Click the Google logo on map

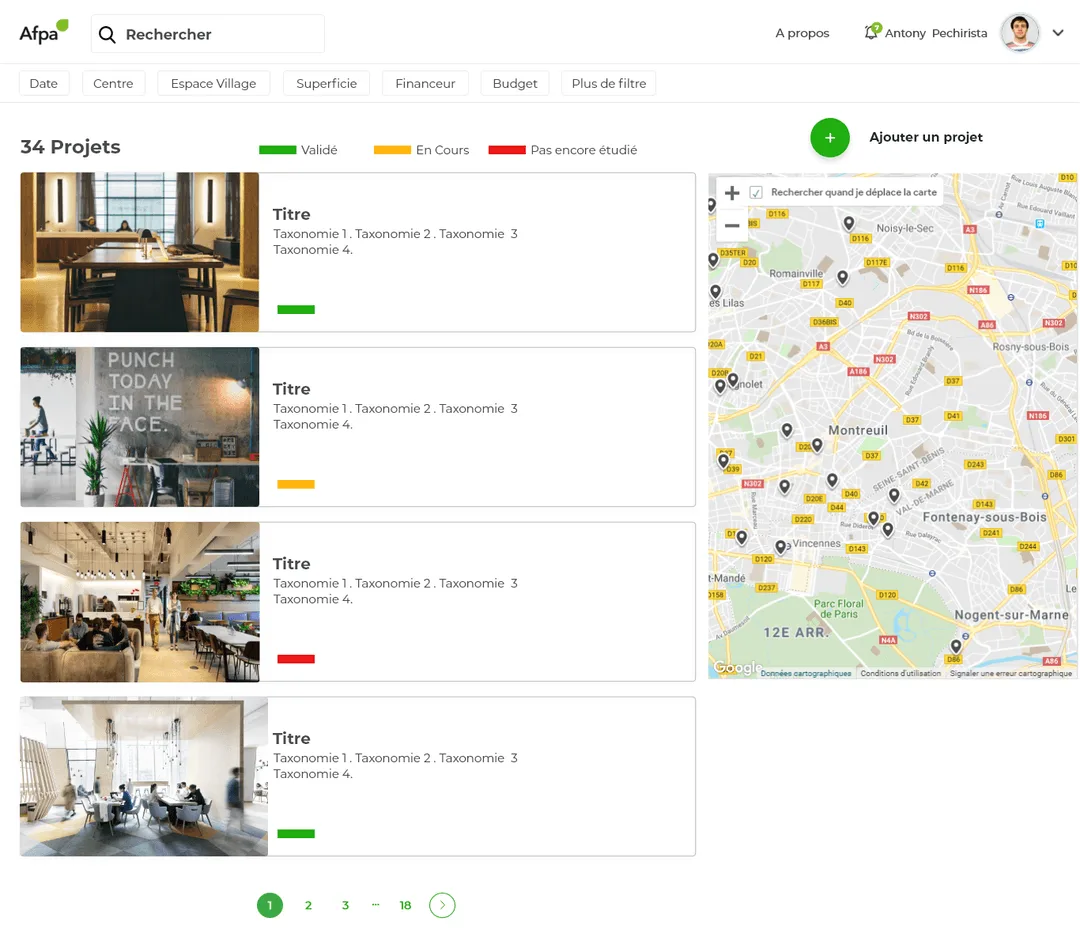coord(737,668)
